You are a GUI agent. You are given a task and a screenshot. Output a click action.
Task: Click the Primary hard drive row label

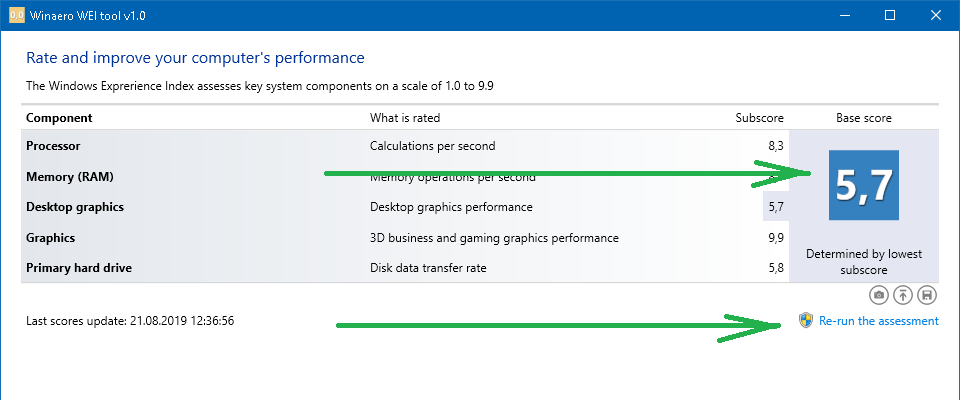79,268
